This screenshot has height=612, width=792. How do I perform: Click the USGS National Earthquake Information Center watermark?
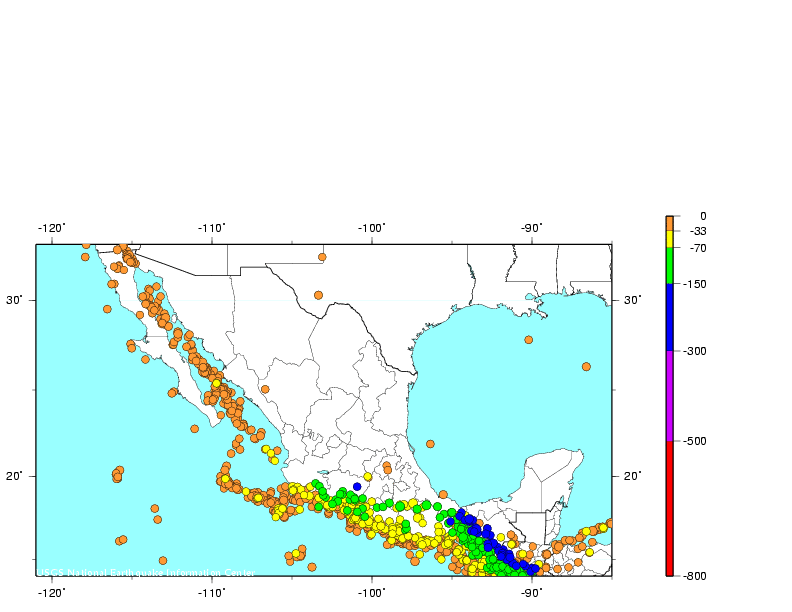click(x=147, y=573)
